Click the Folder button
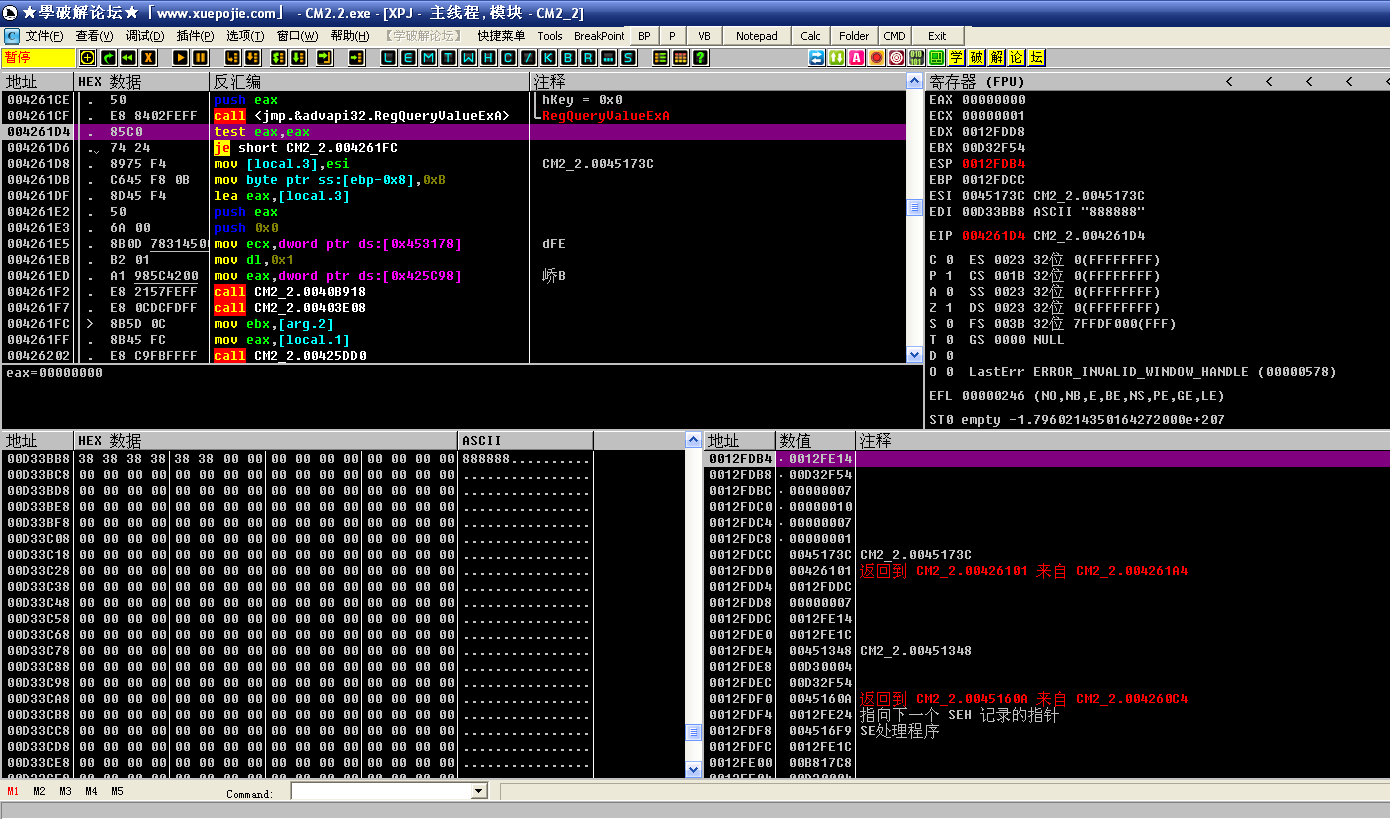The width and height of the screenshot is (1390, 819). (854, 35)
